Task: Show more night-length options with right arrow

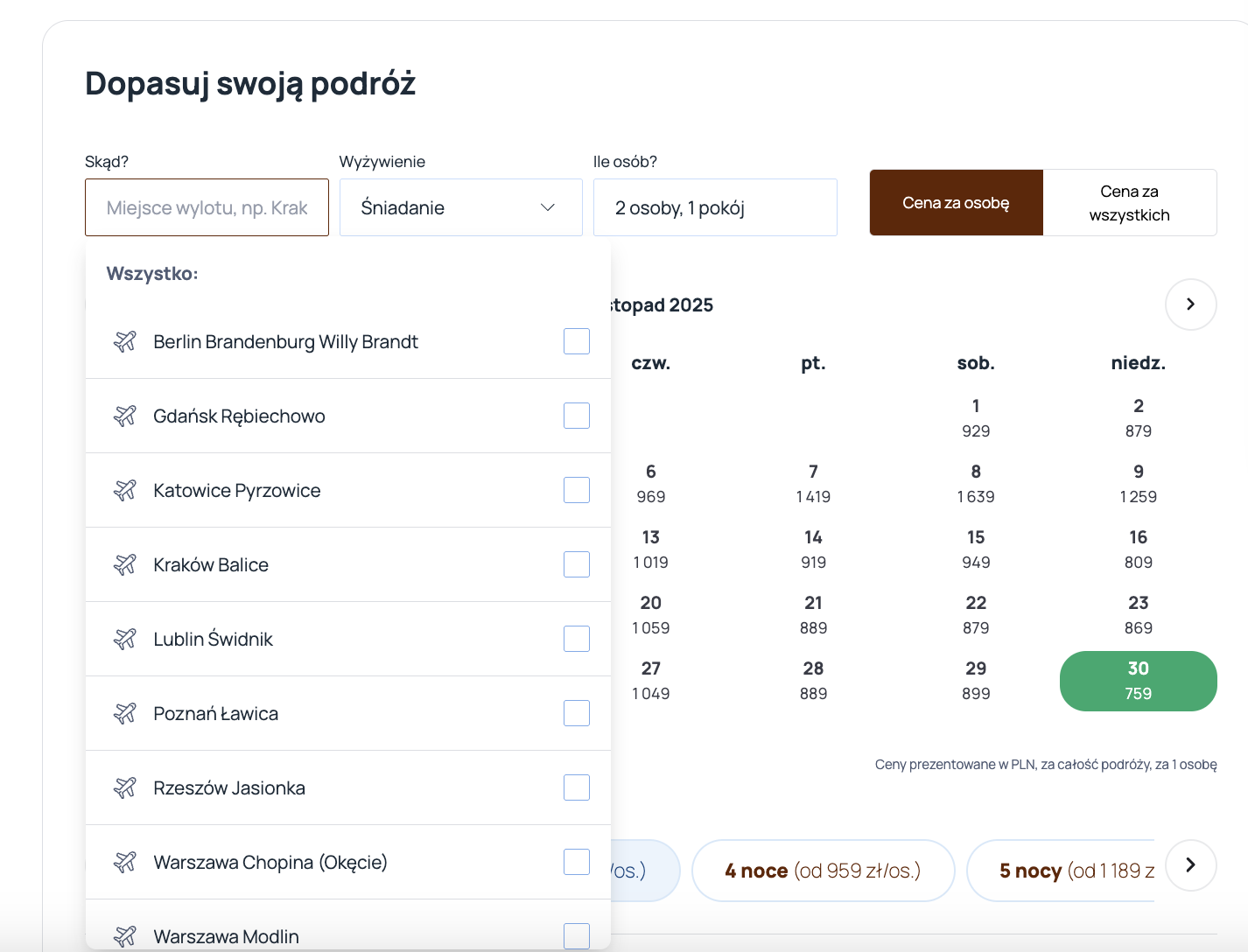Action: 1190,865
